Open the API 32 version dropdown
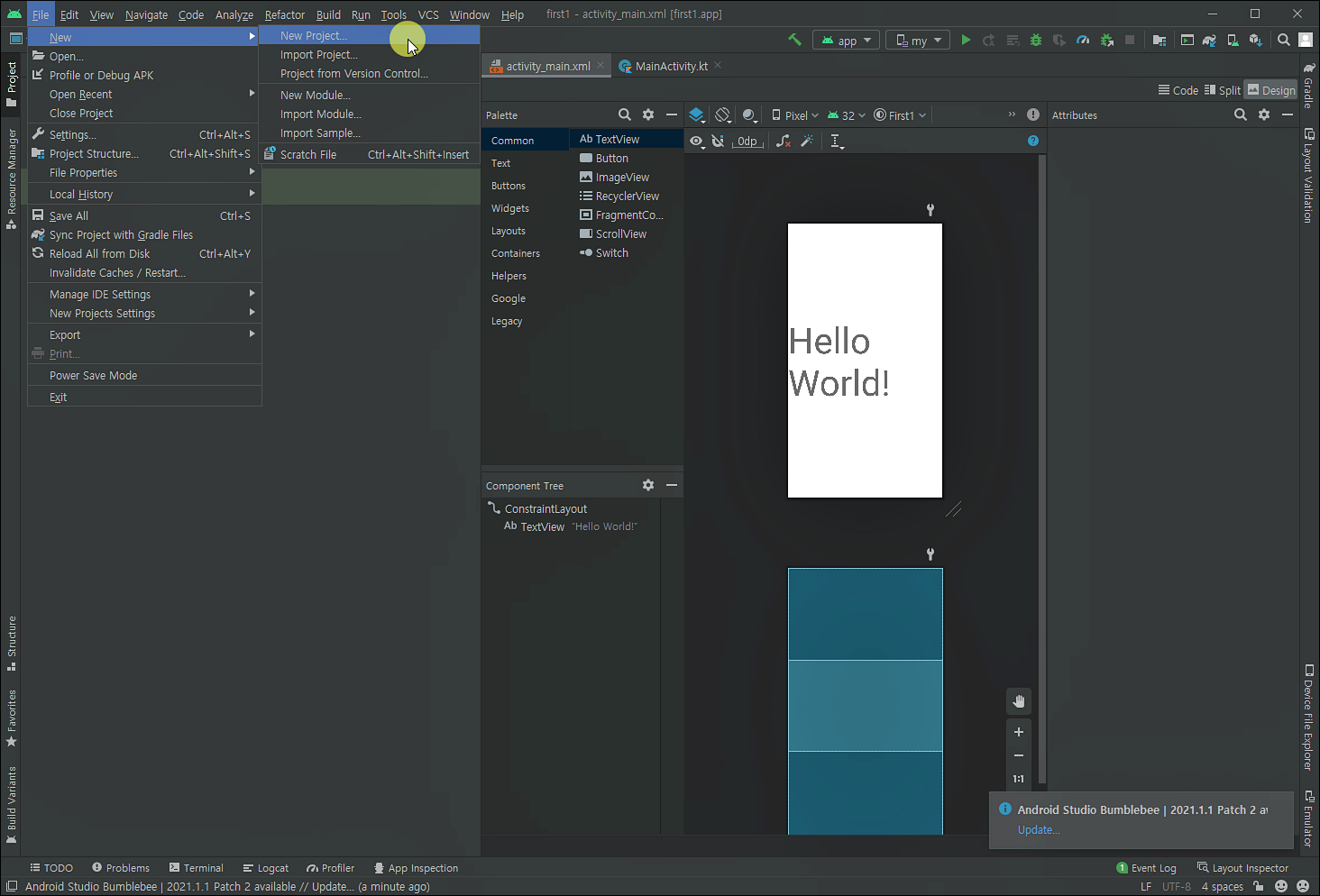The width and height of the screenshot is (1320, 896). click(x=847, y=115)
